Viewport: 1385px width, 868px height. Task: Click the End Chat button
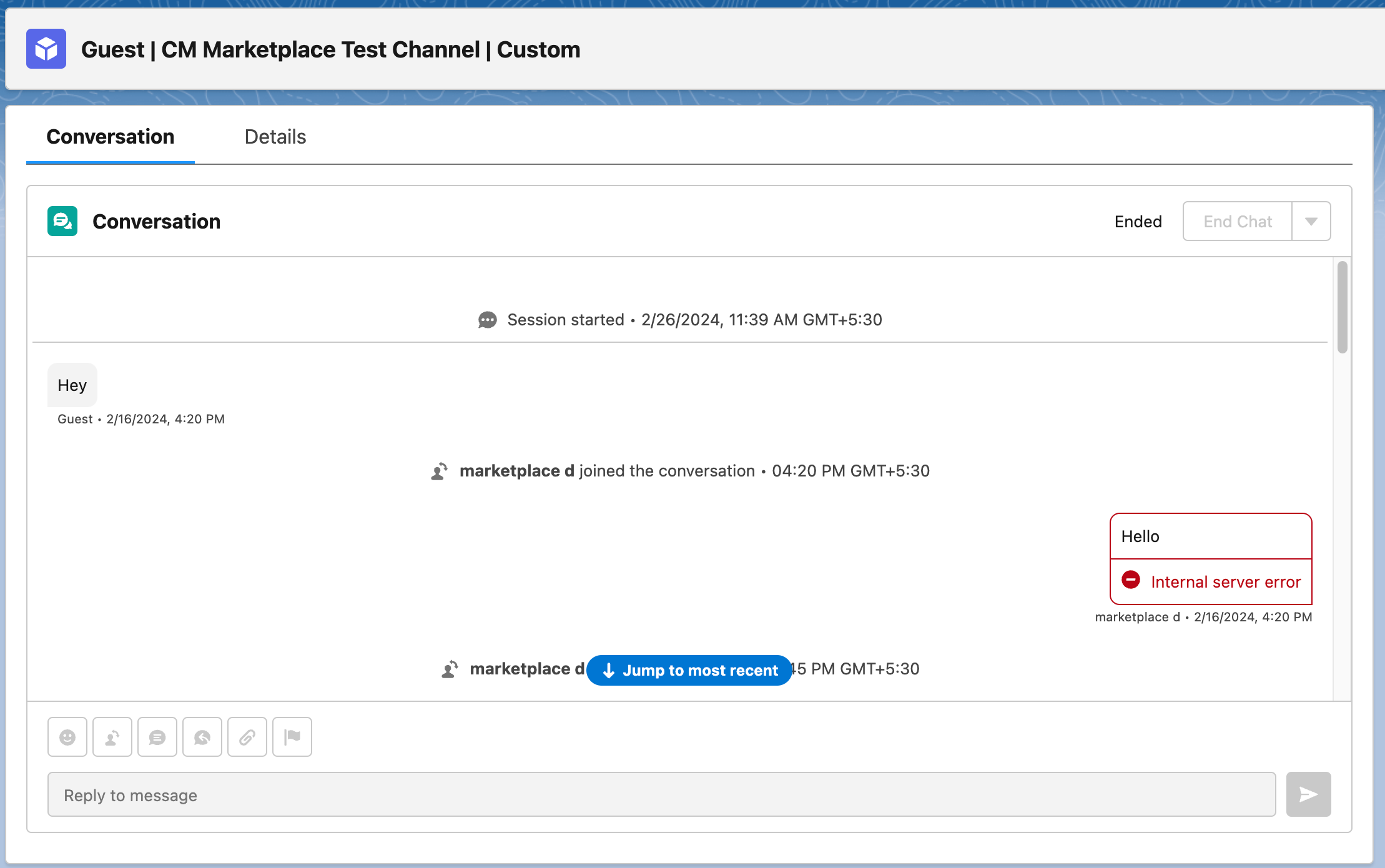pos(1238,221)
